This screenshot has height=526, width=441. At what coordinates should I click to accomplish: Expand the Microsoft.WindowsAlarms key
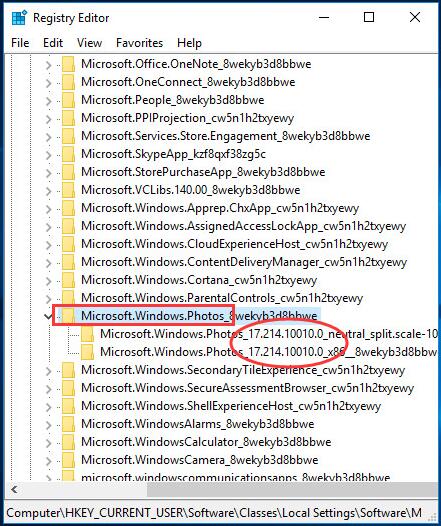tap(49, 424)
